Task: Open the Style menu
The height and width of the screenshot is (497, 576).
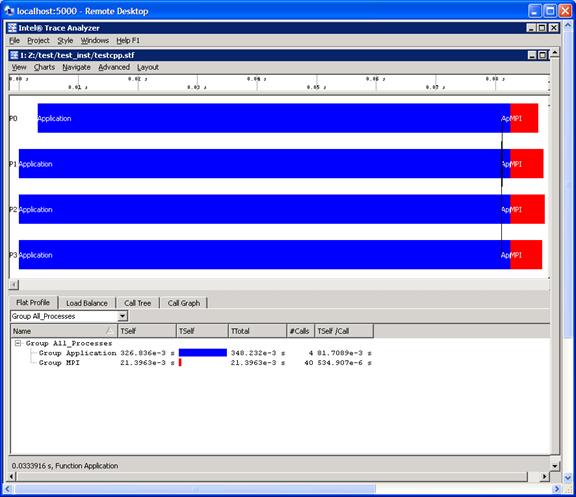Action: 65,40
